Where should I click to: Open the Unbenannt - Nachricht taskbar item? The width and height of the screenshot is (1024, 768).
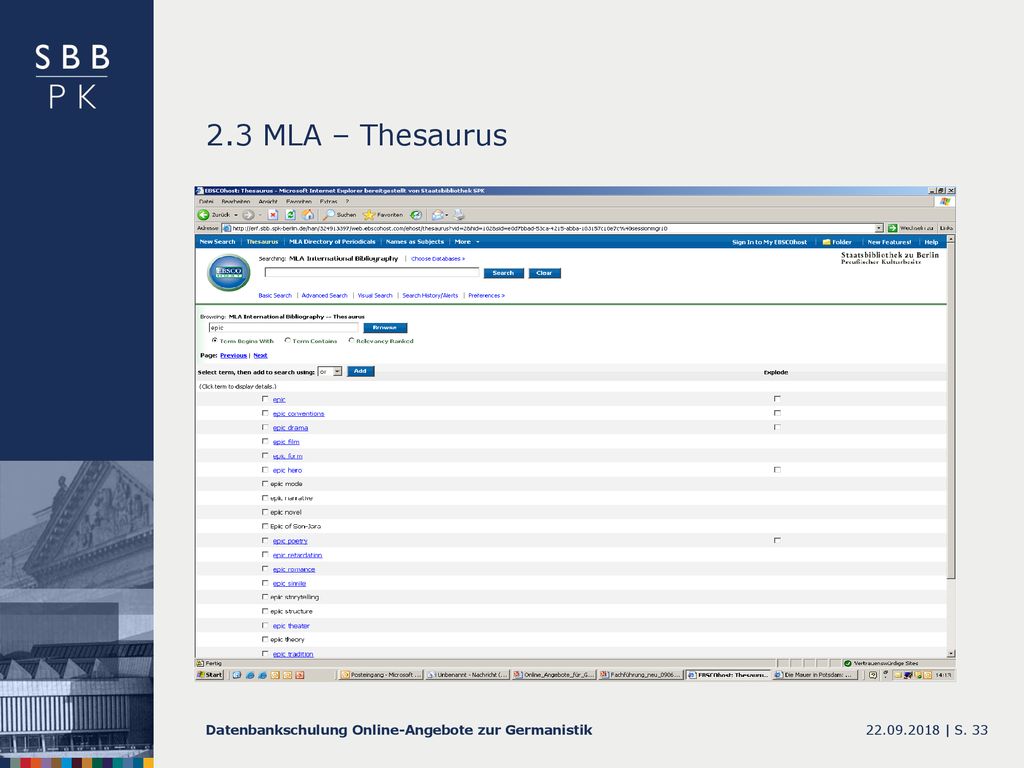(x=467, y=675)
